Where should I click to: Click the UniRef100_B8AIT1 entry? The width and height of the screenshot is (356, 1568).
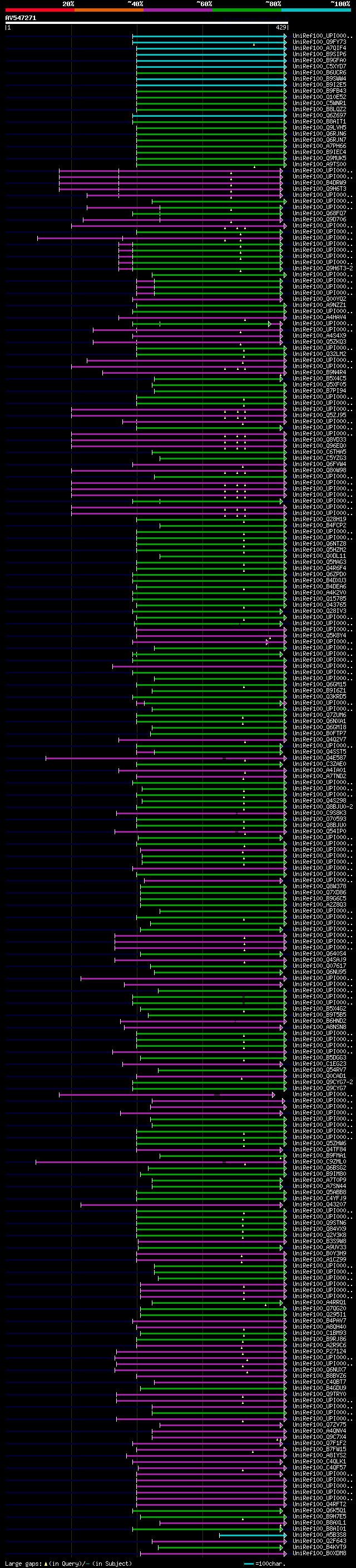319,121
